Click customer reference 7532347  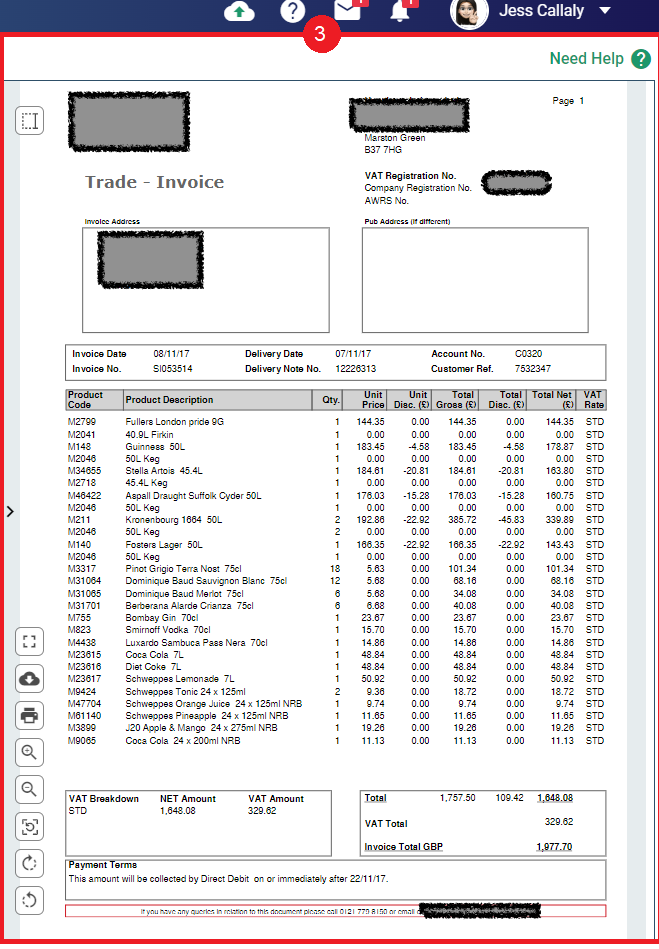pyautogui.click(x=533, y=369)
